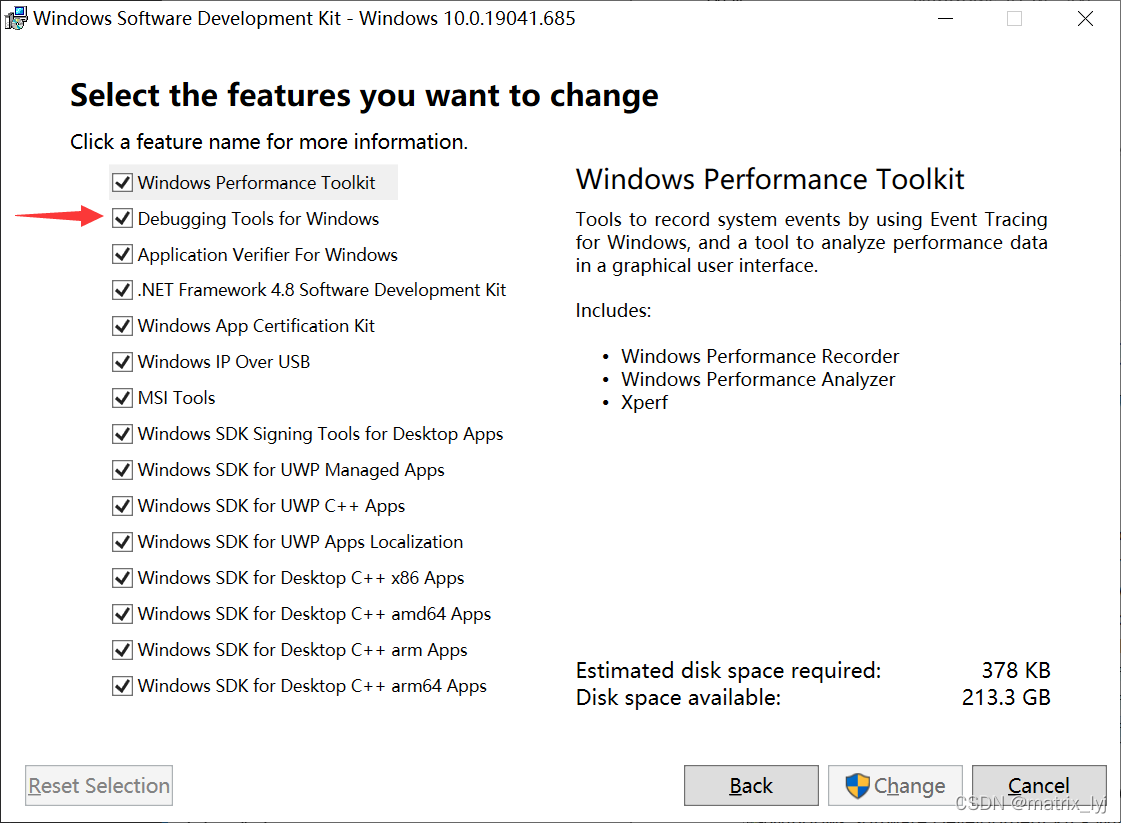Select the .NET Framework 4.8 Software Development Kit name

tap(322, 290)
